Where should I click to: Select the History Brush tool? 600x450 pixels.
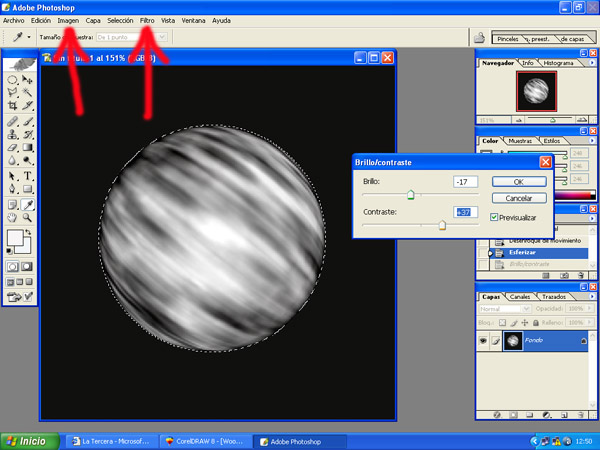(27, 135)
